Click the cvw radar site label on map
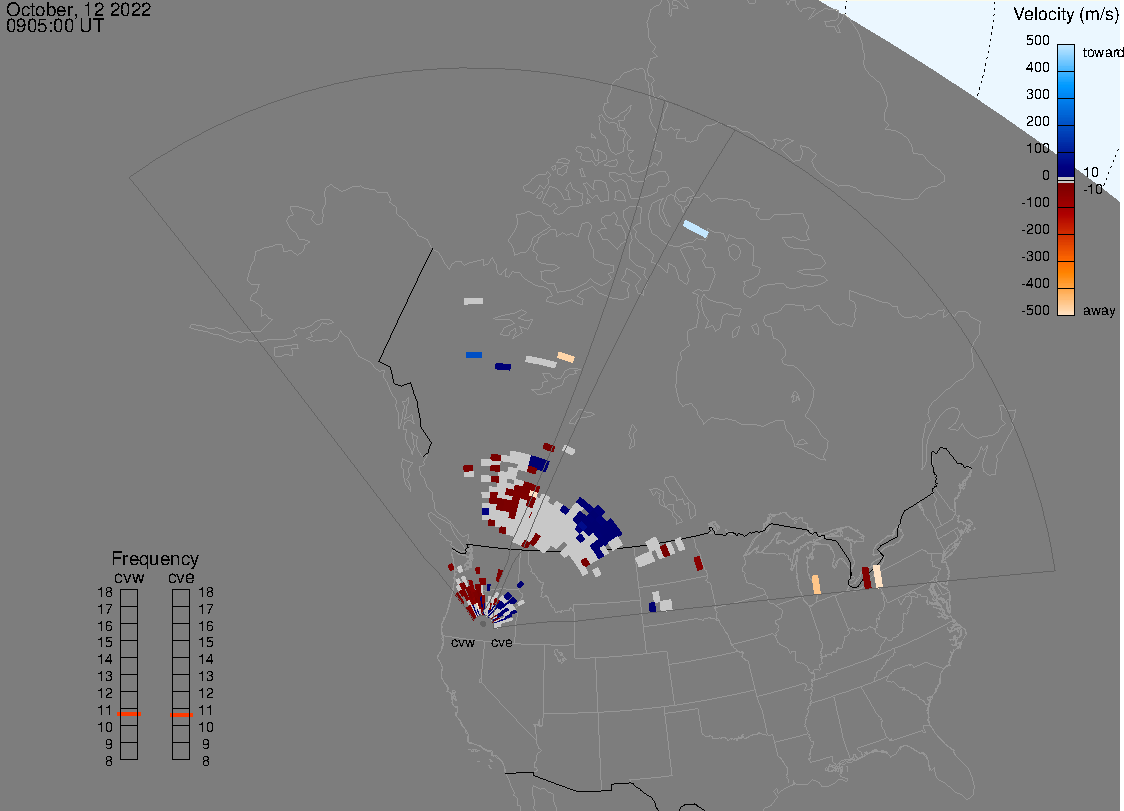The width and height of the screenshot is (1124, 811). (x=463, y=642)
